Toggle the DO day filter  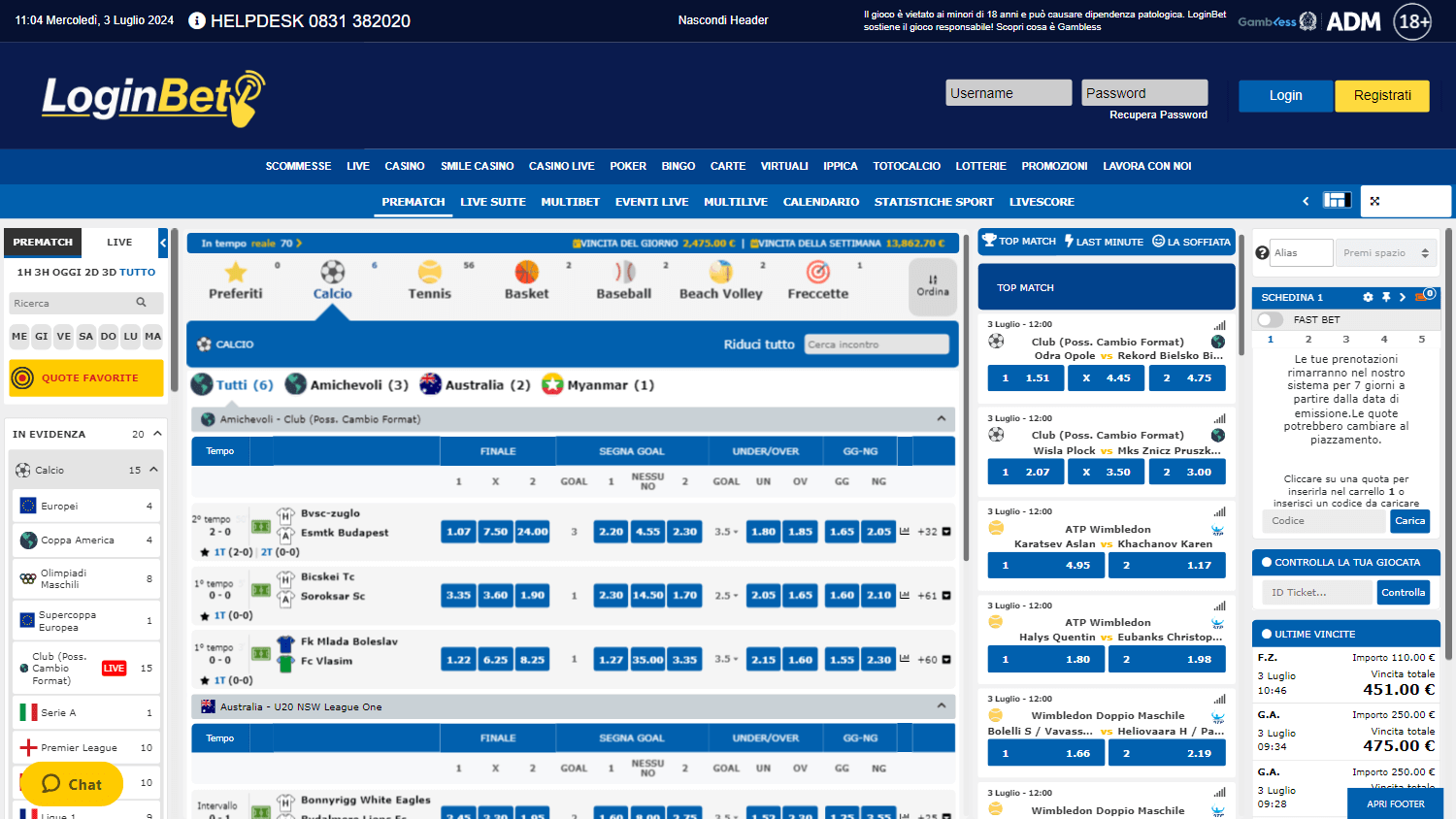point(109,336)
